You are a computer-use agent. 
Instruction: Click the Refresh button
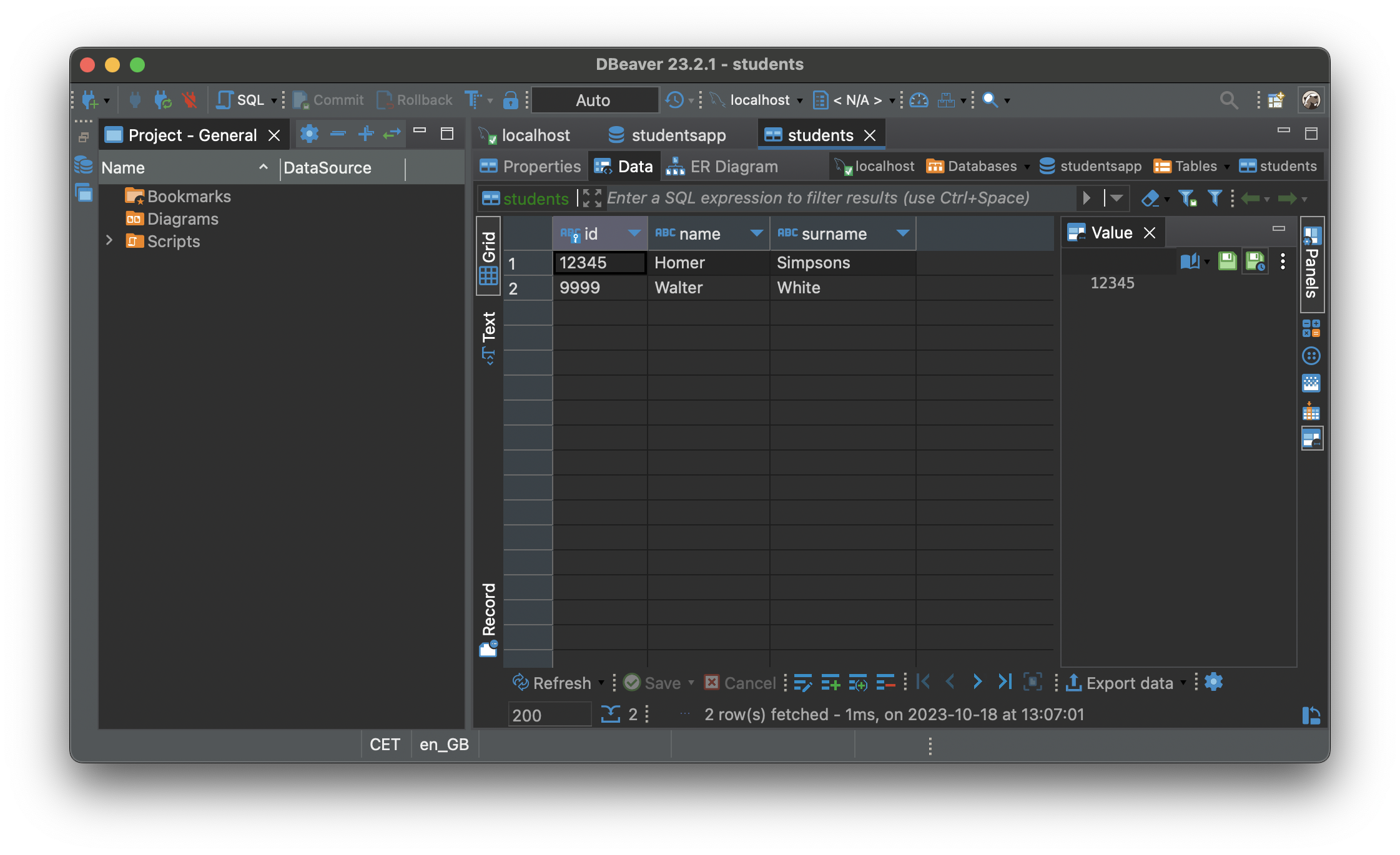pos(551,683)
